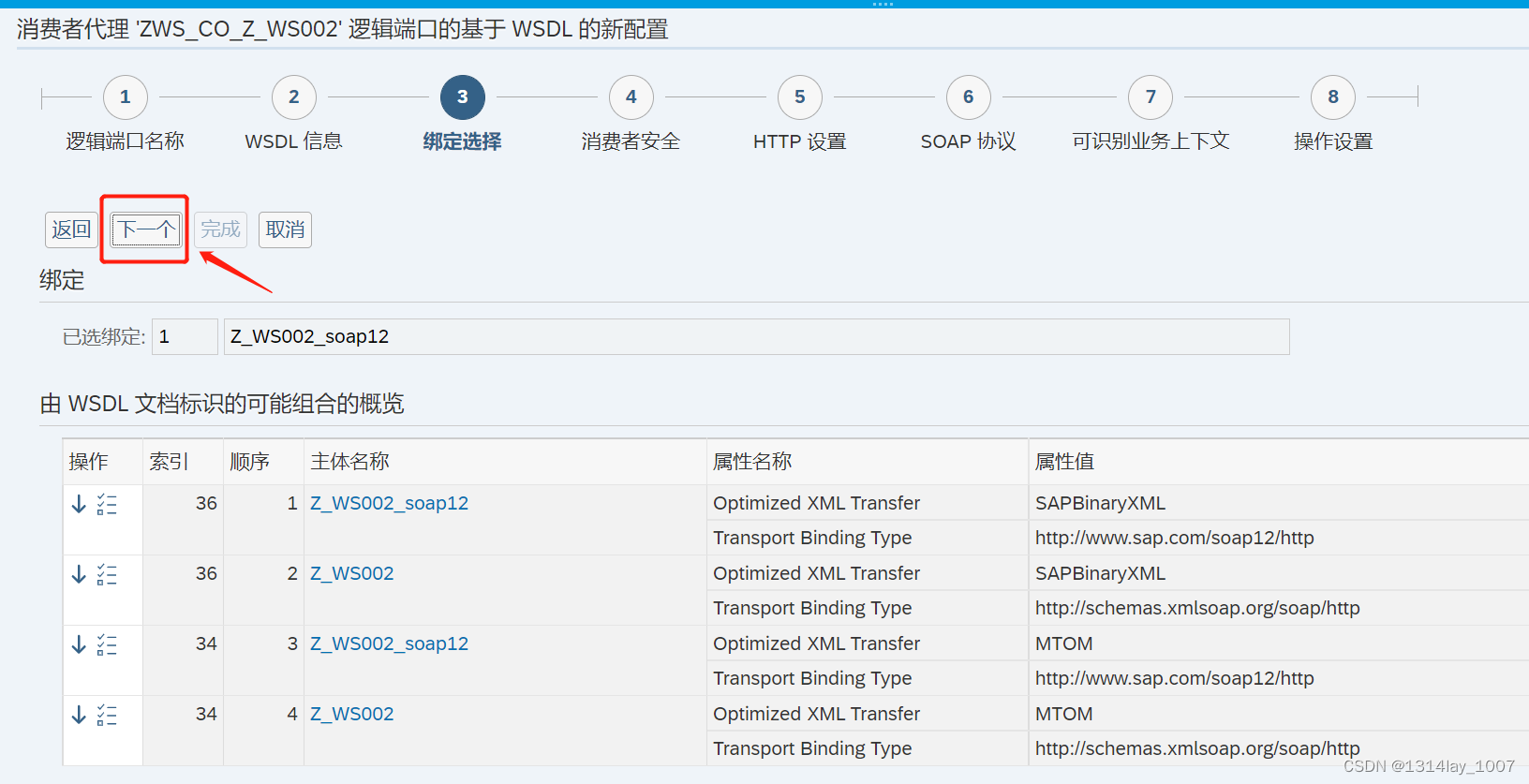Click the 属性名称 column header
Screen dimensions: 1529x784
pos(868,462)
